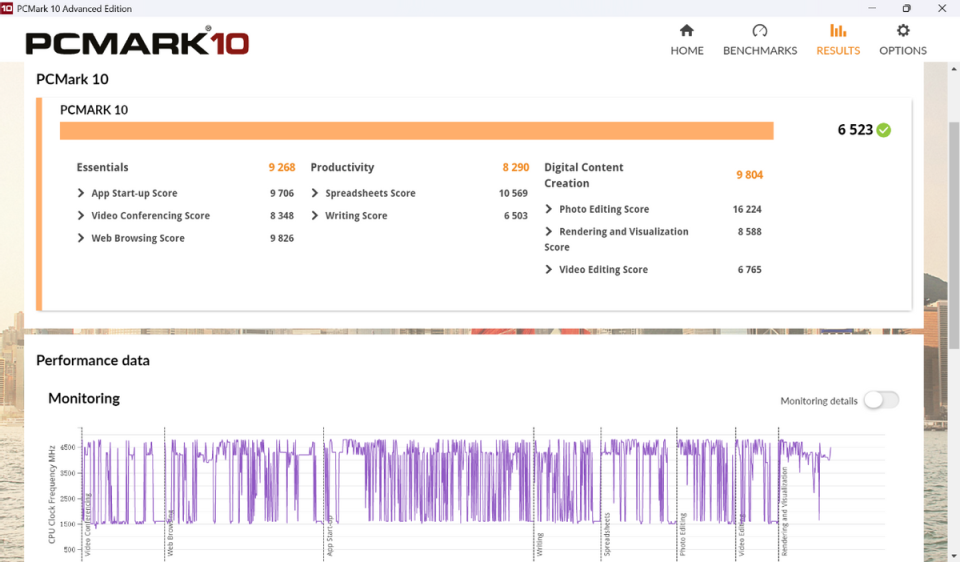960x562 pixels.
Task: Click the overall score 6 523
Action: coord(855,130)
